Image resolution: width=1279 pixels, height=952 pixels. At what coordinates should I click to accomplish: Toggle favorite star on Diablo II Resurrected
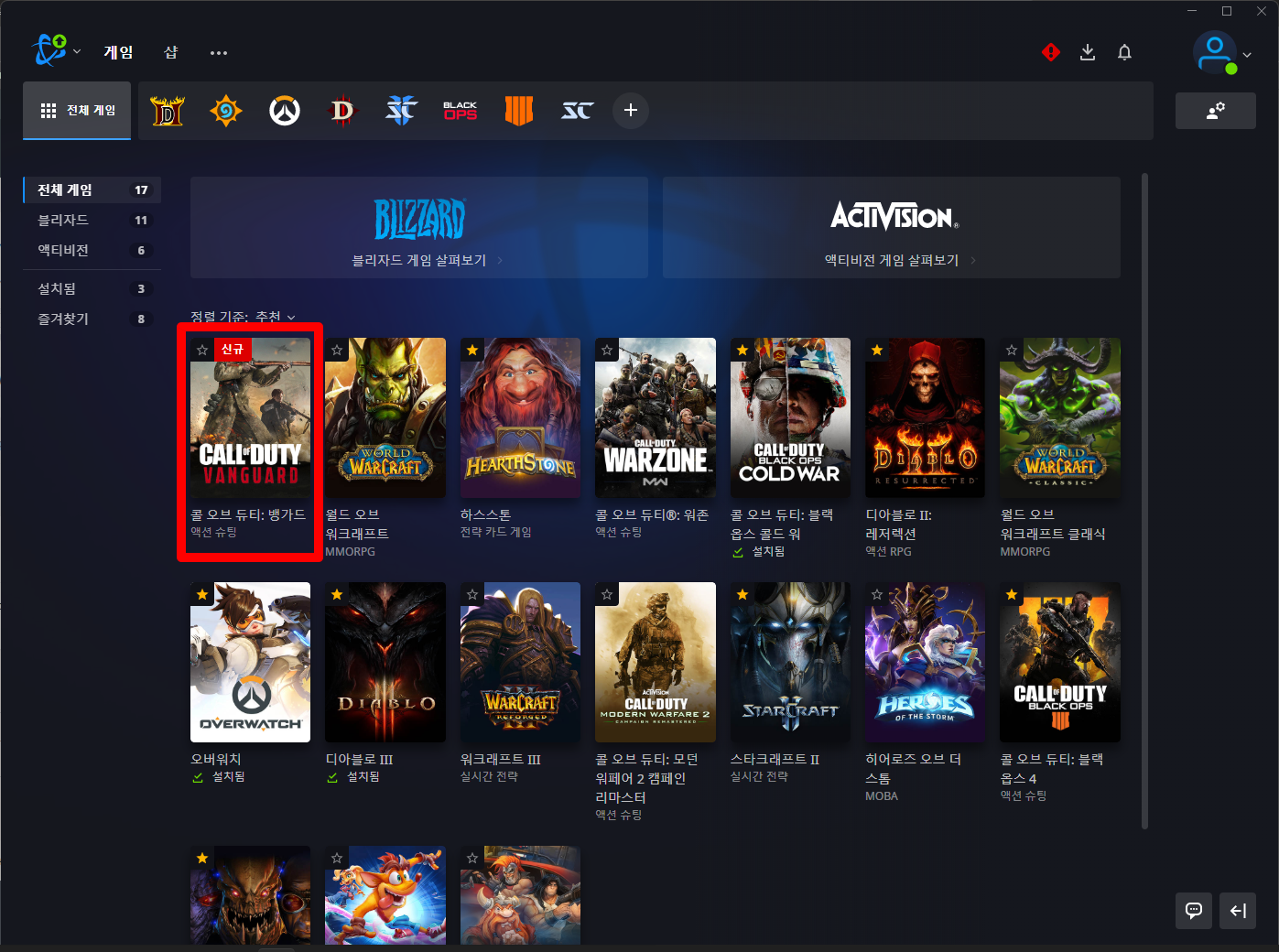(x=877, y=350)
